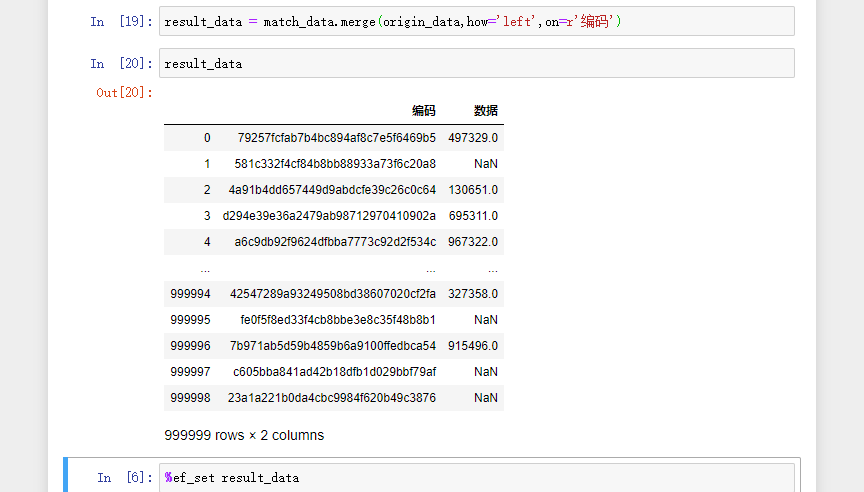Click NaN value in row 1

coord(485,164)
